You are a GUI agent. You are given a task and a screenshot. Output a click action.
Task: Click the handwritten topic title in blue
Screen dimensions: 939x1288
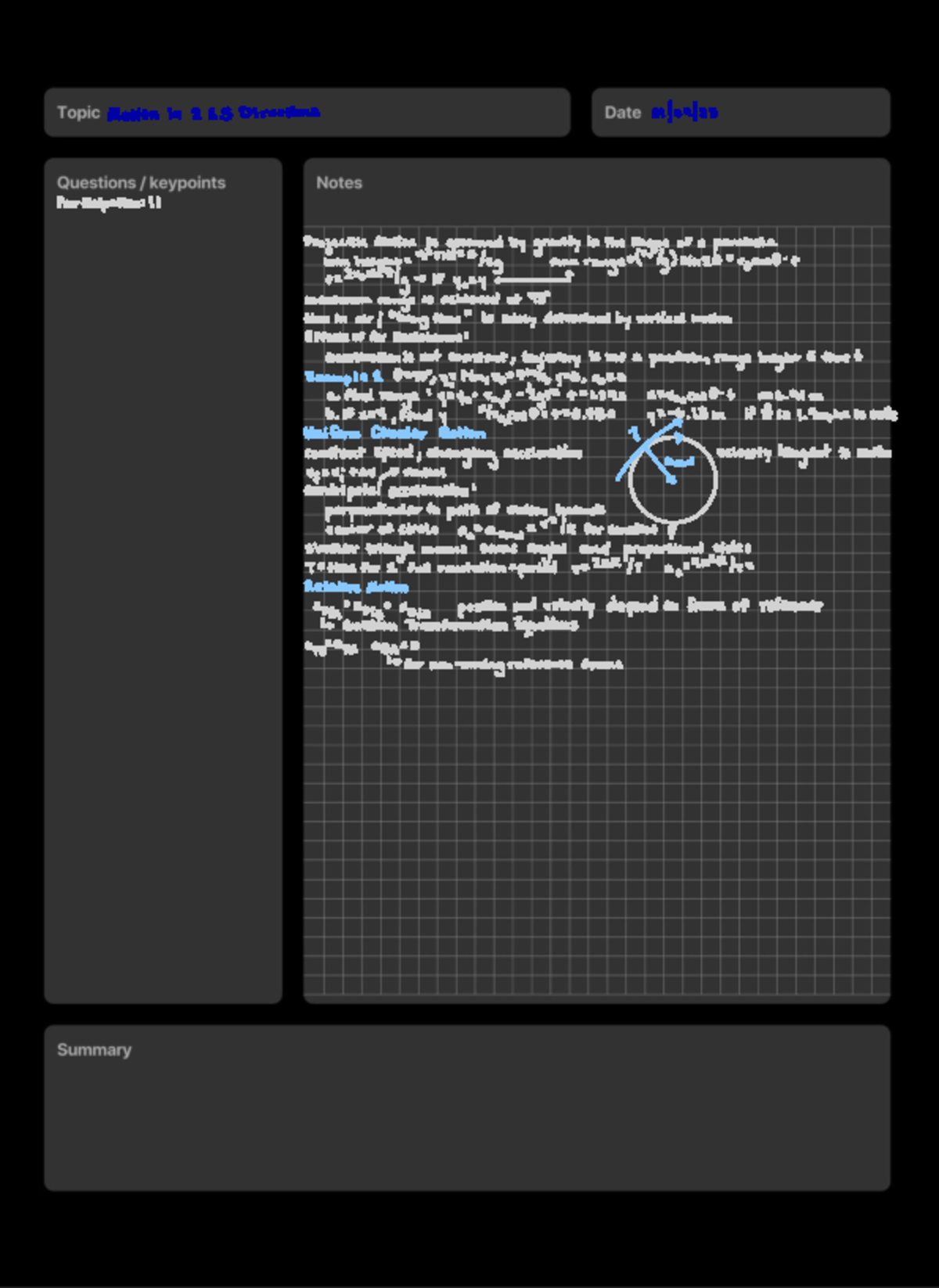point(214,113)
